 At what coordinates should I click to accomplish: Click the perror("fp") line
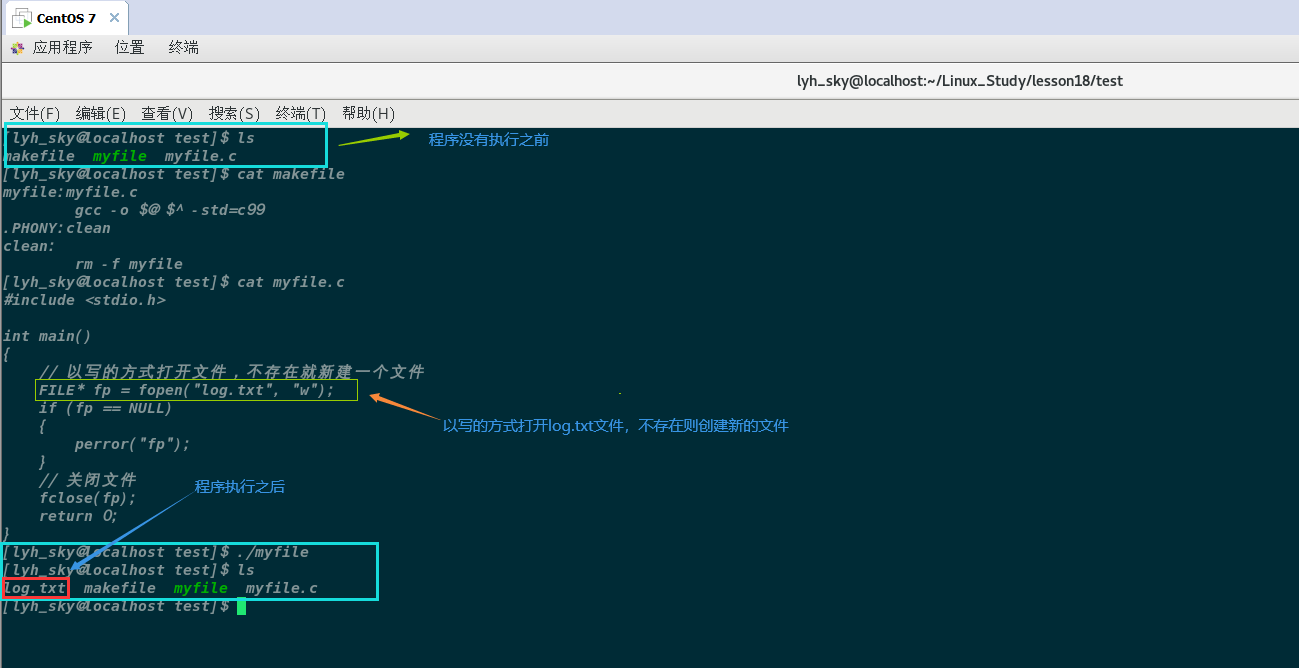132,444
